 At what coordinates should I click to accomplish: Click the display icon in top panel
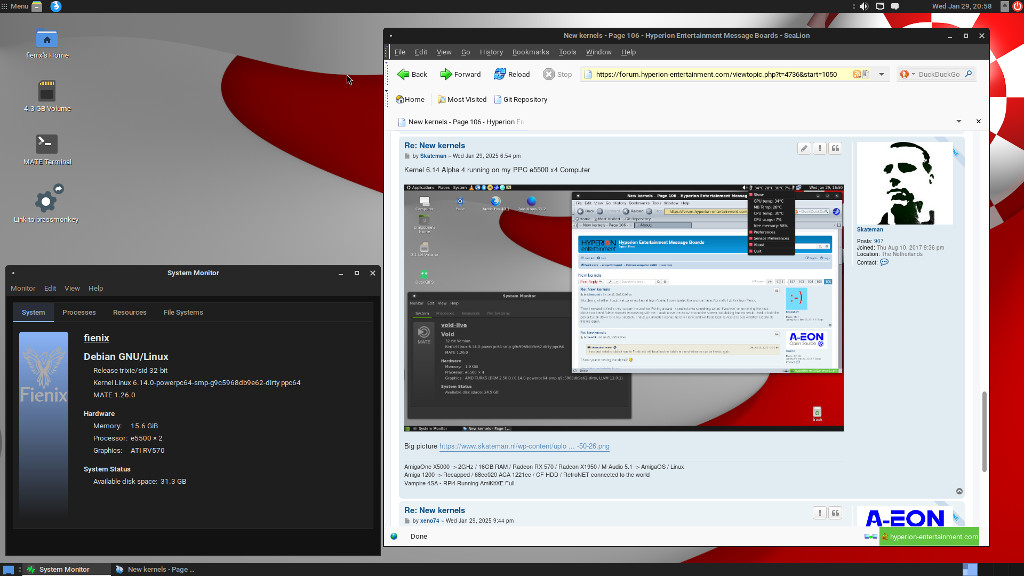point(880,6)
